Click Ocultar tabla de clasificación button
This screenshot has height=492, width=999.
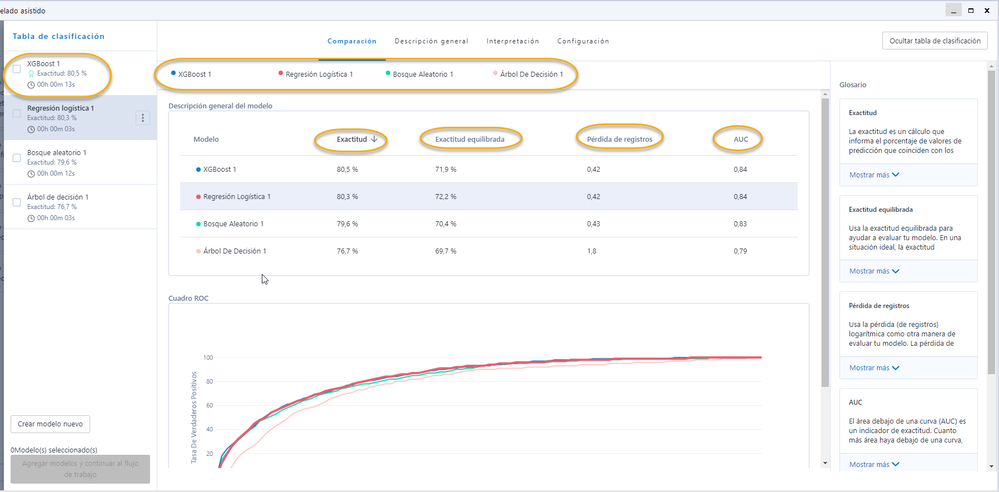[x=935, y=41]
